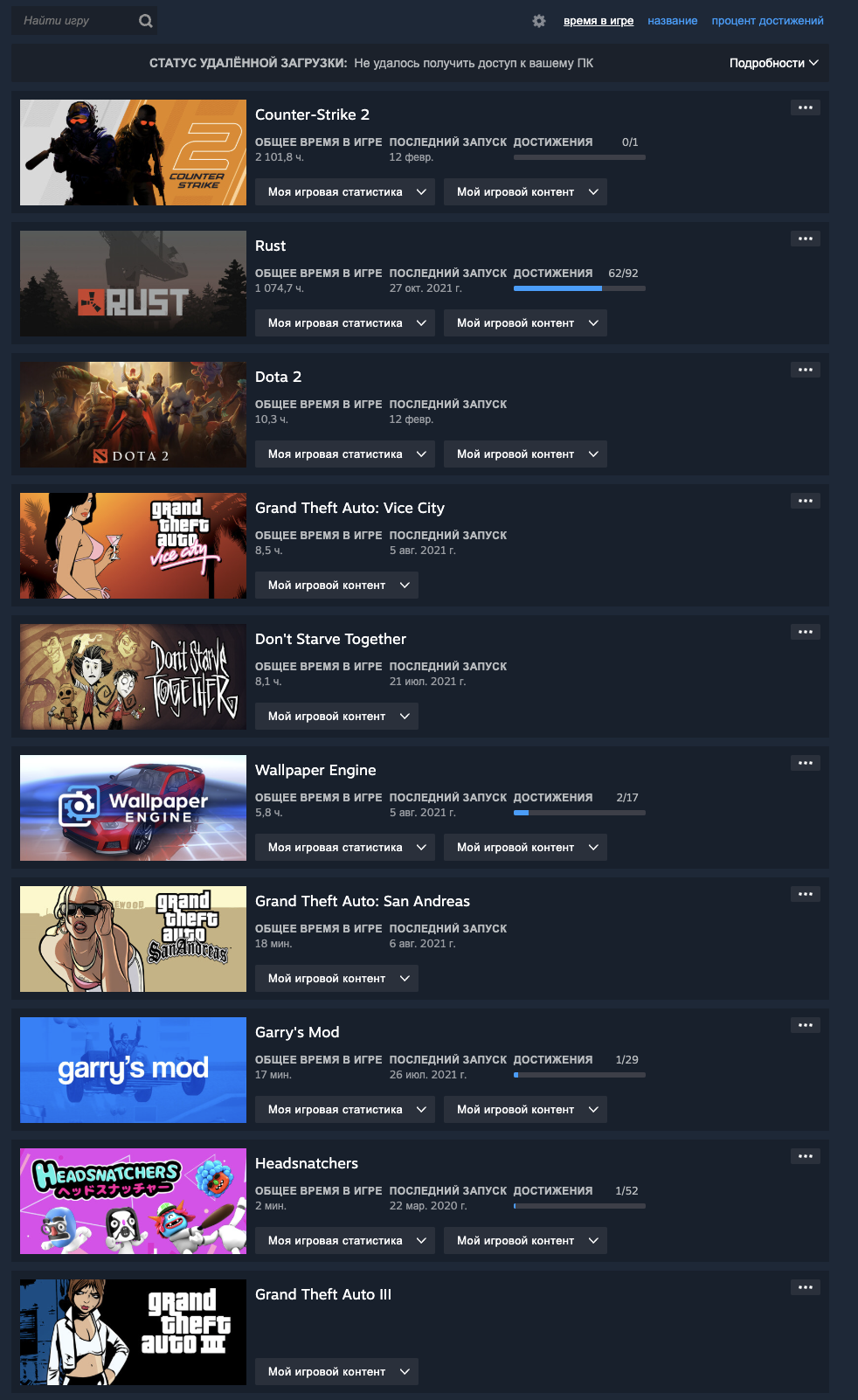The width and height of the screenshot is (858, 1400).
Task: Open three-dots menu for Headsnatchers
Action: [806, 1156]
